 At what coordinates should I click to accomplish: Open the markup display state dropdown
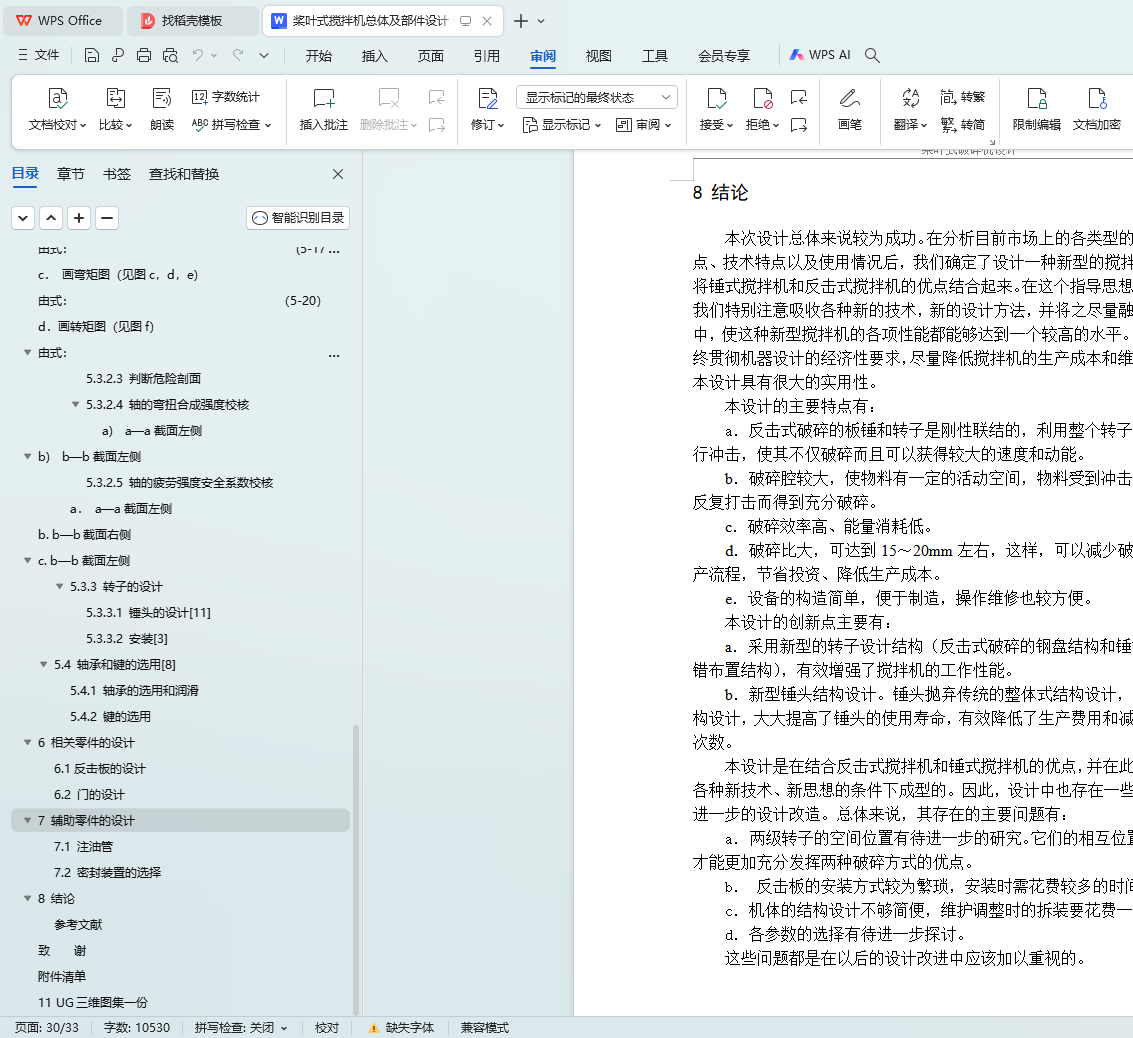[x=597, y=97]
